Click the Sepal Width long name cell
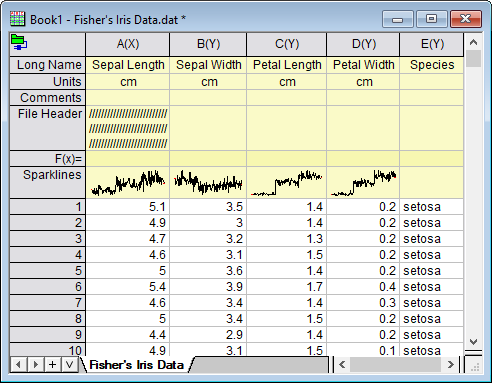This screenshot has height=383, width=492. (x=208, y=65)
